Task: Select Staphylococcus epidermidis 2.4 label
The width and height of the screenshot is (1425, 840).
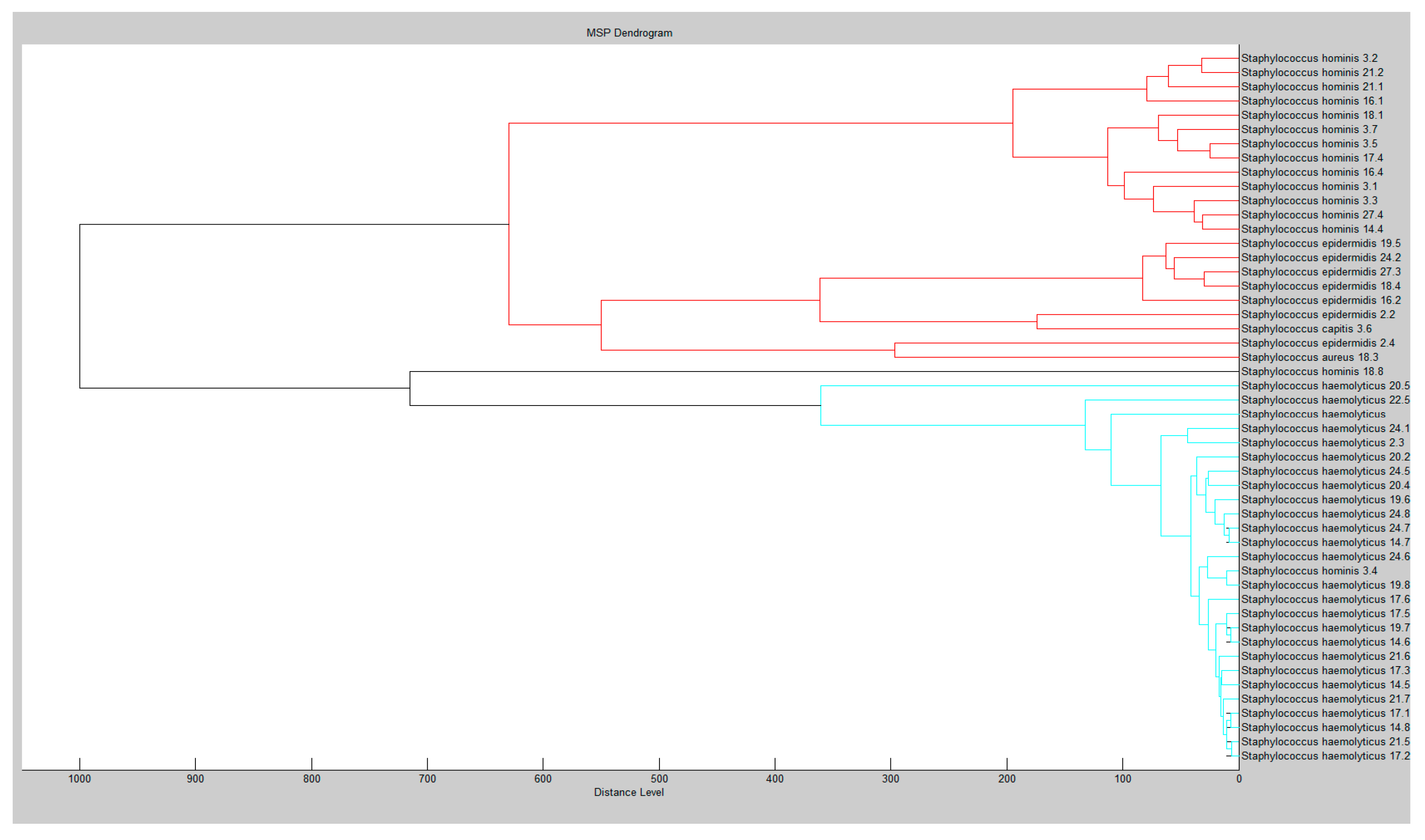Action: pos(1317,343)
